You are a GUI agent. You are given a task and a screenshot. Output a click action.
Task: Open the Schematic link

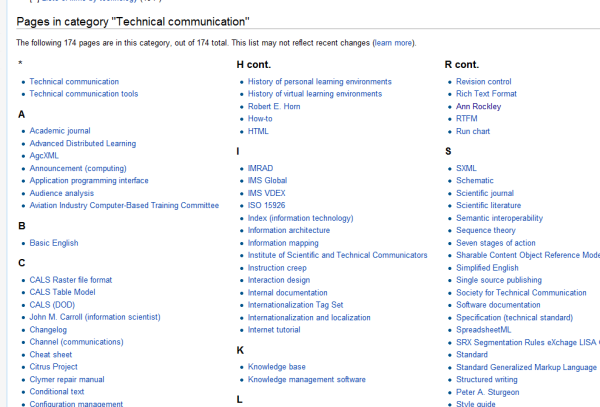pyautogui.click(x=474, y=181)
